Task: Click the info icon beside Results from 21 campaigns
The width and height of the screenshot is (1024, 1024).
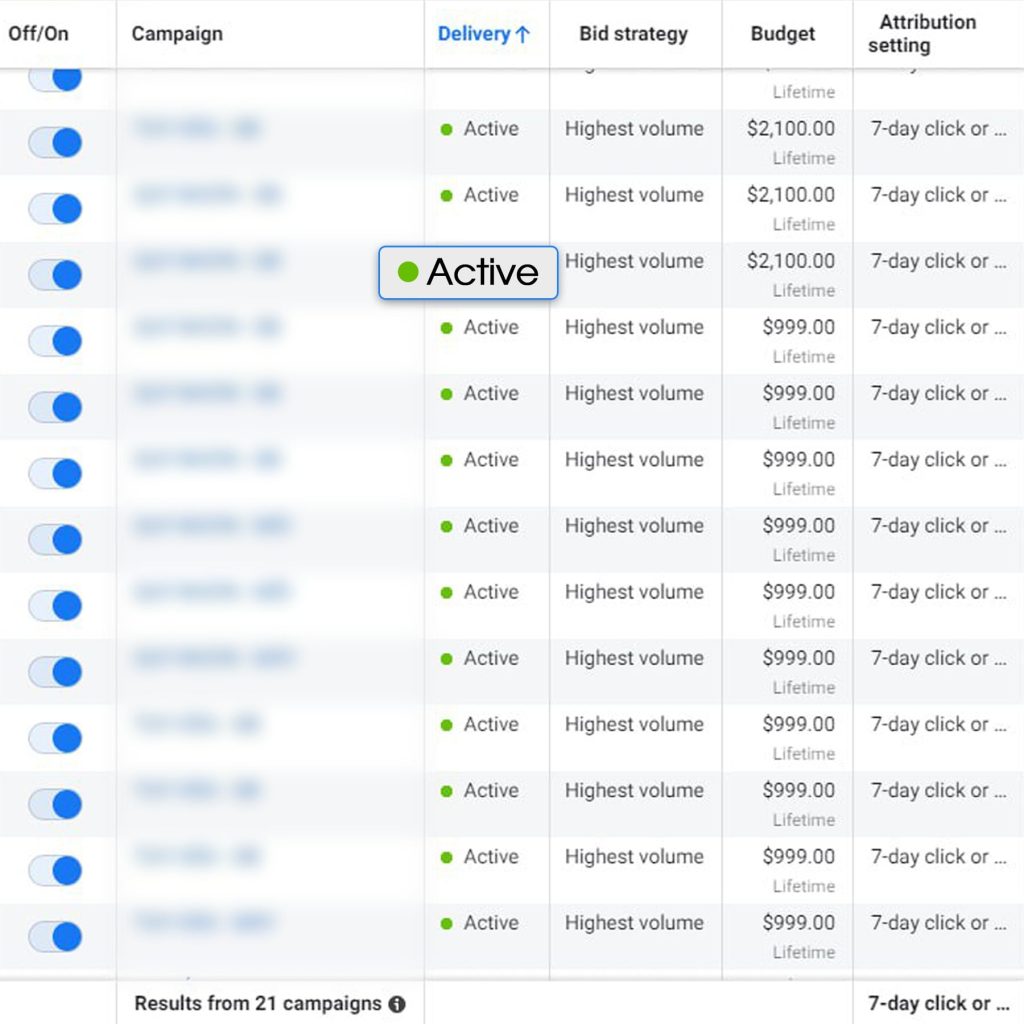Action: point(397,1004)
